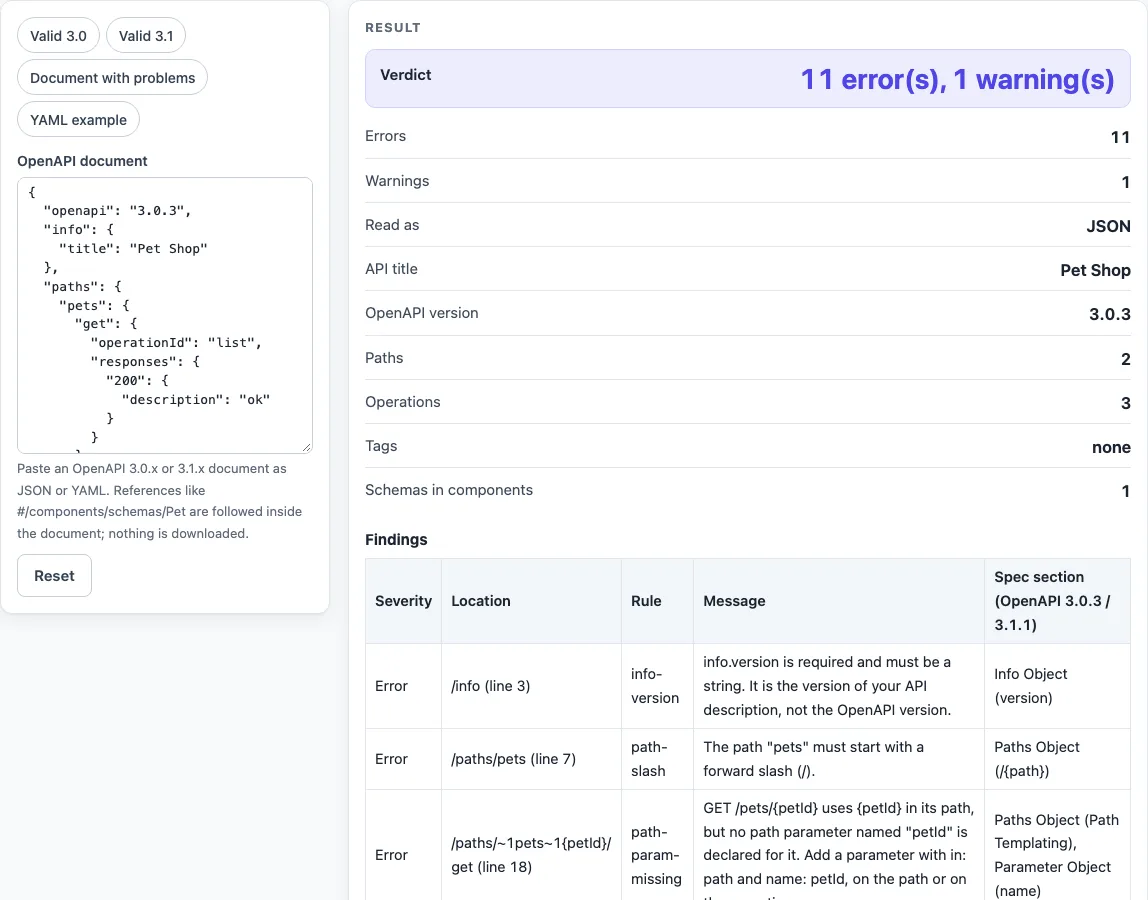This screenshot has width=1148, height=900.
Task: Click the help text about pasting OpenAPI documents
Action: coord(160,501)
